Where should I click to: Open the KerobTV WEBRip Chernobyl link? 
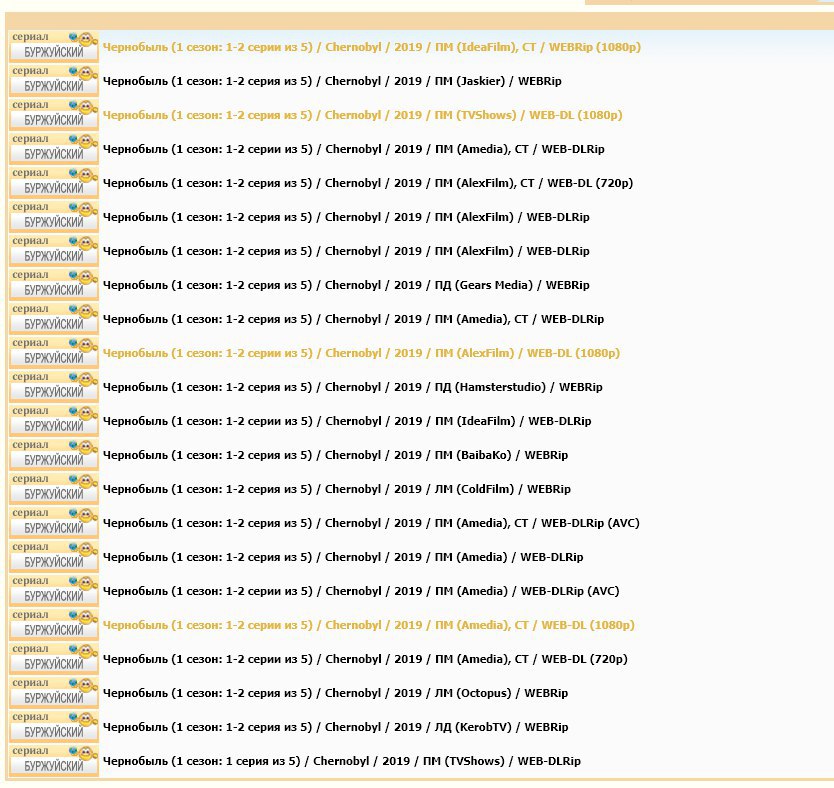335,727
